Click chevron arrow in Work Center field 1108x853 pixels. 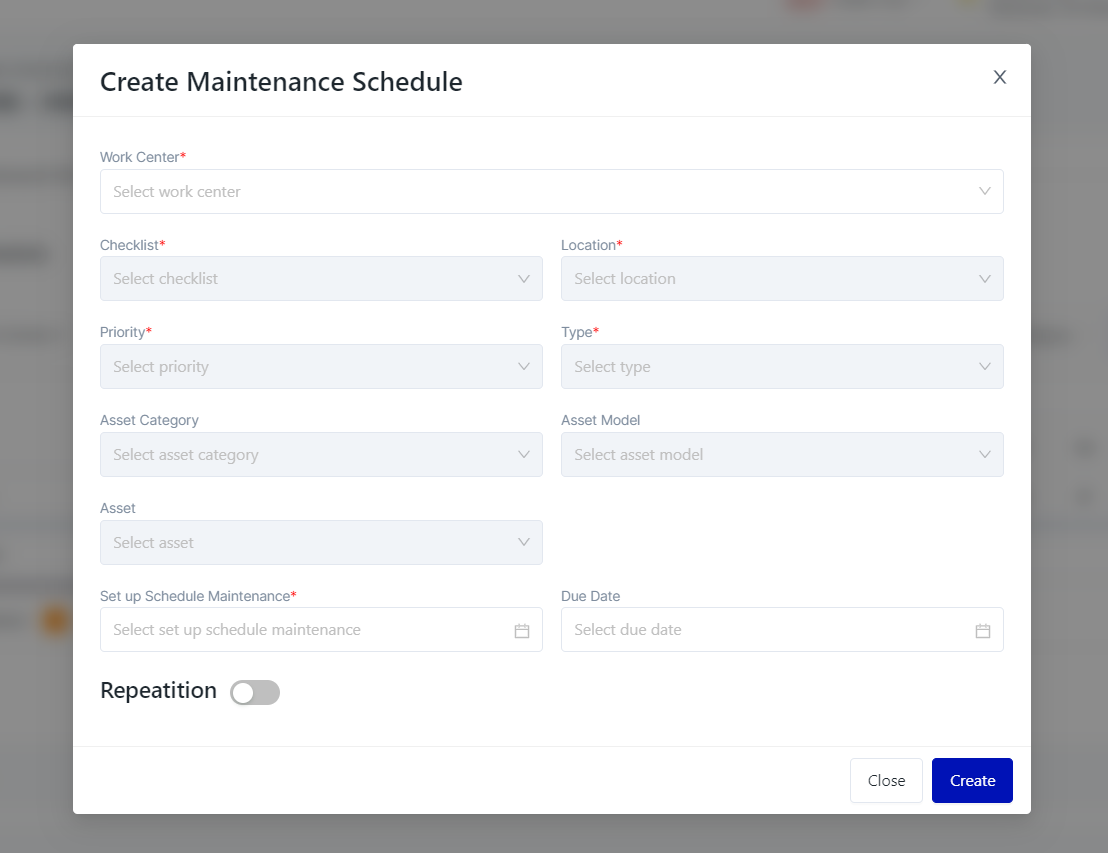click(x=984, y=191)
